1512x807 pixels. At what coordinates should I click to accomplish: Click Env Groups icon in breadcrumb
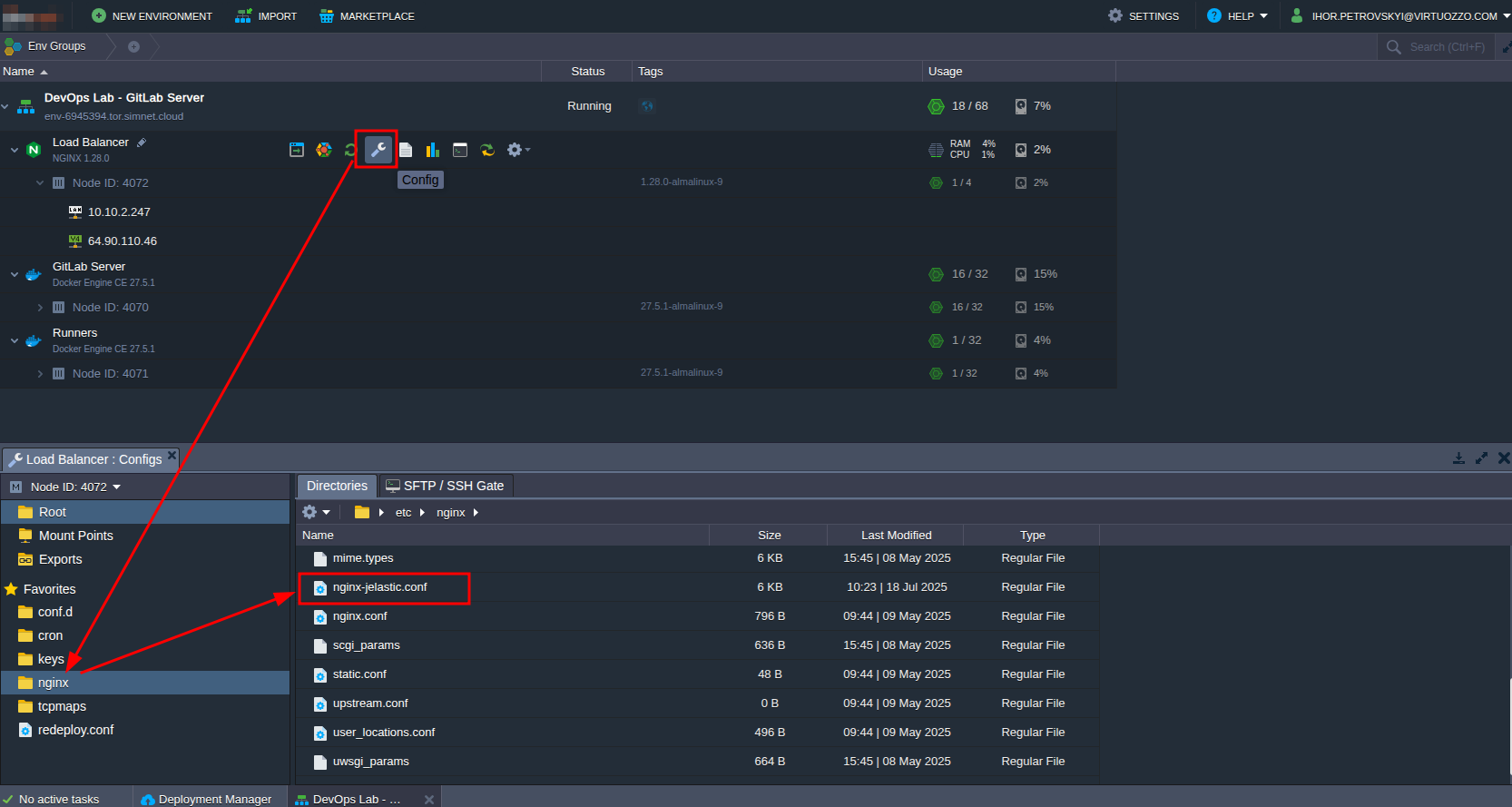[x=13, y=46]
